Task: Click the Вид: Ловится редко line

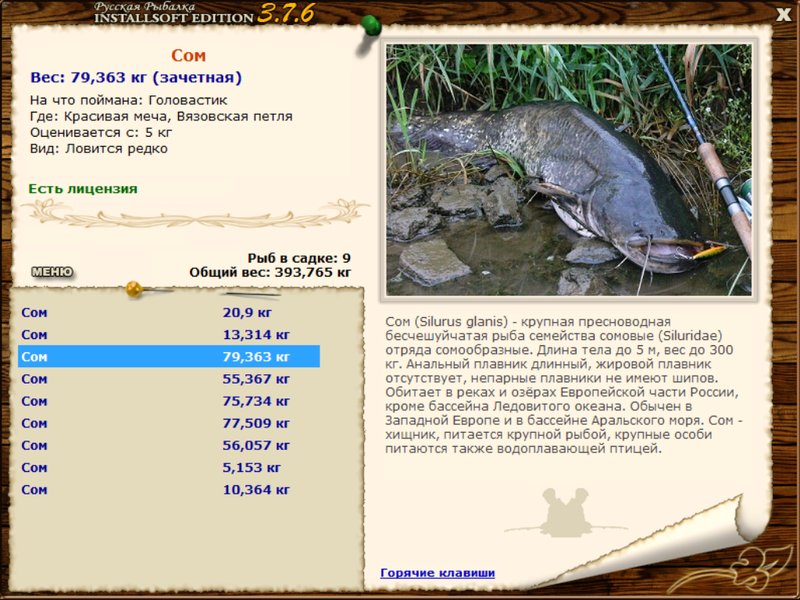Action: point(98,148)
